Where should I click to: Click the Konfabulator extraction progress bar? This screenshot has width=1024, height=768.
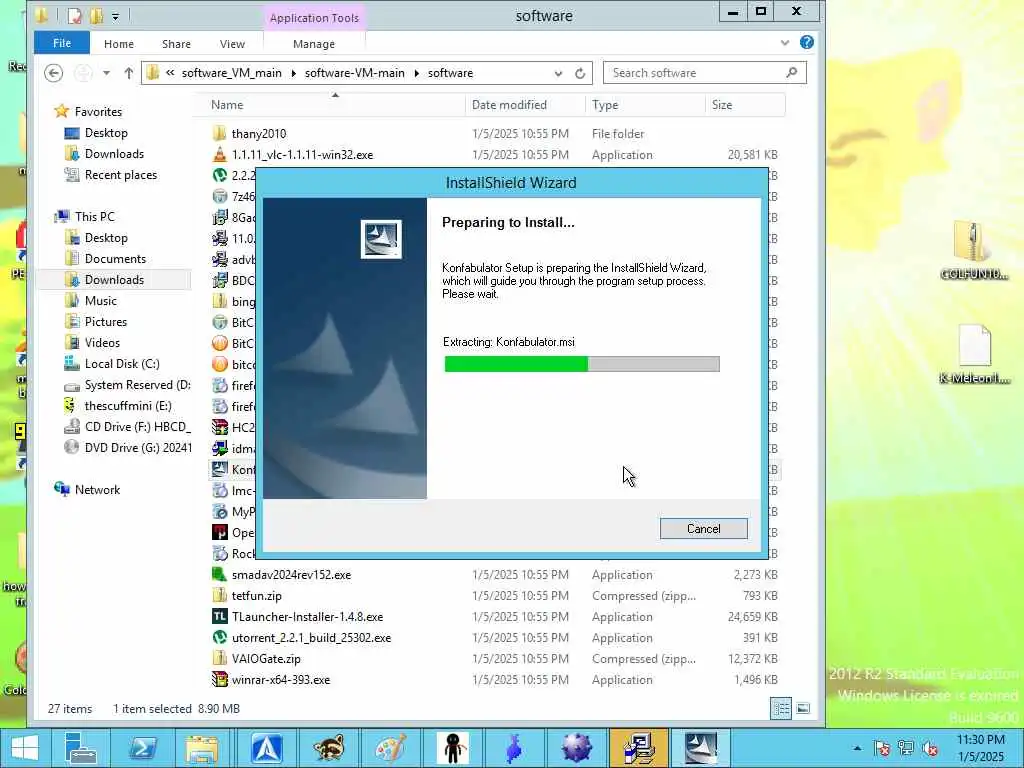click(x=582, y=364)
